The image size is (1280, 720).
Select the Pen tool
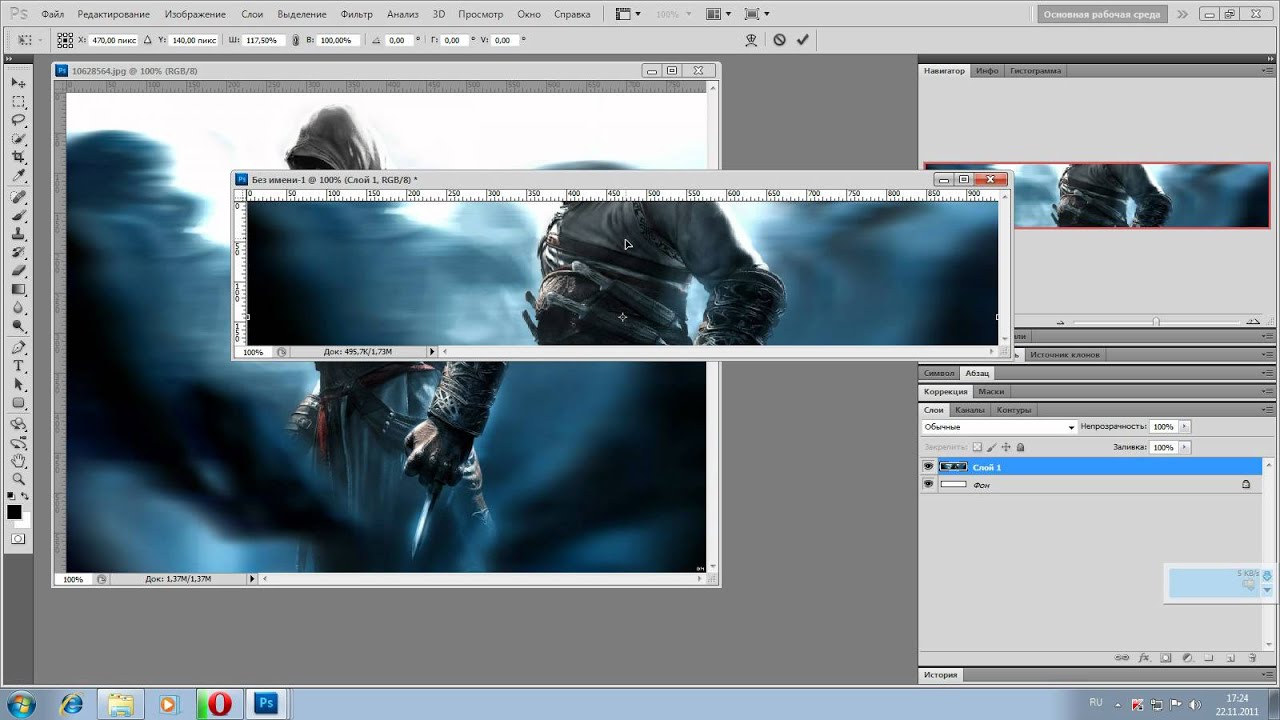(18, 348)
